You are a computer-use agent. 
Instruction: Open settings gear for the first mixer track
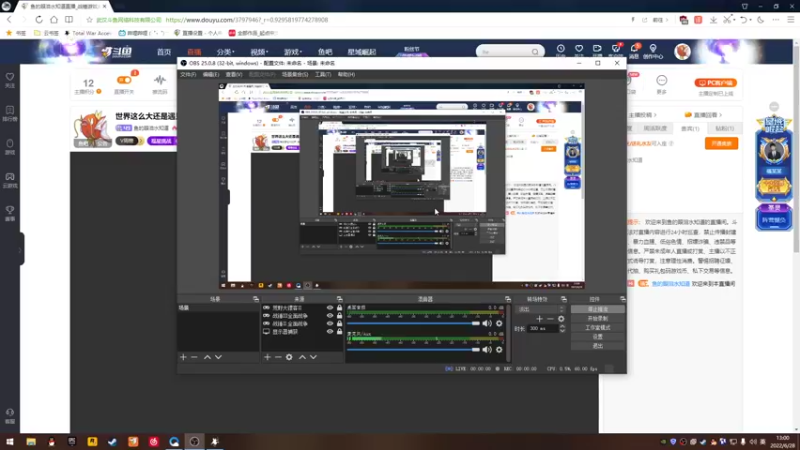pos(499,323)
